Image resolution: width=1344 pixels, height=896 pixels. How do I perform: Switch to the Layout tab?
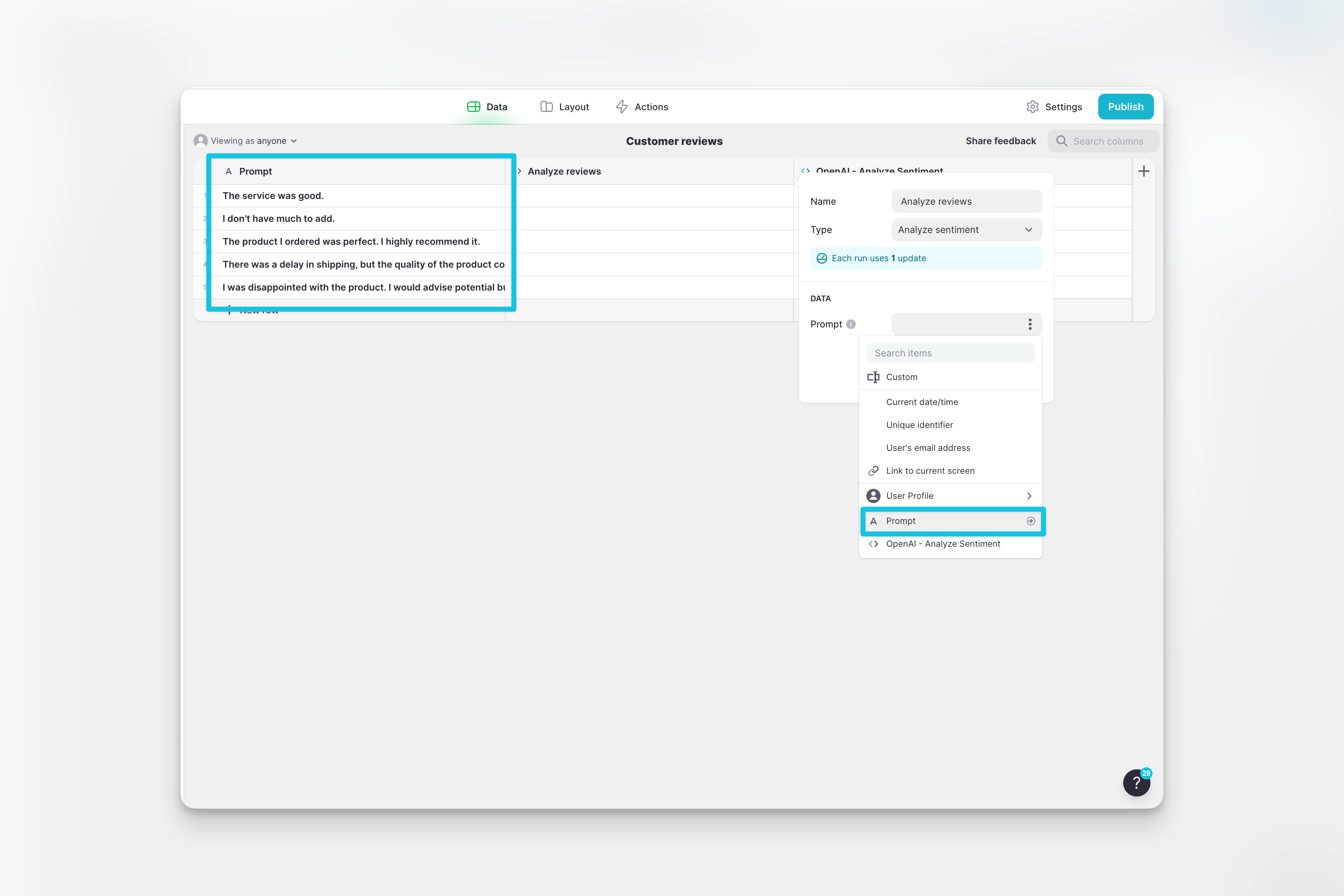tap(565, 107)
